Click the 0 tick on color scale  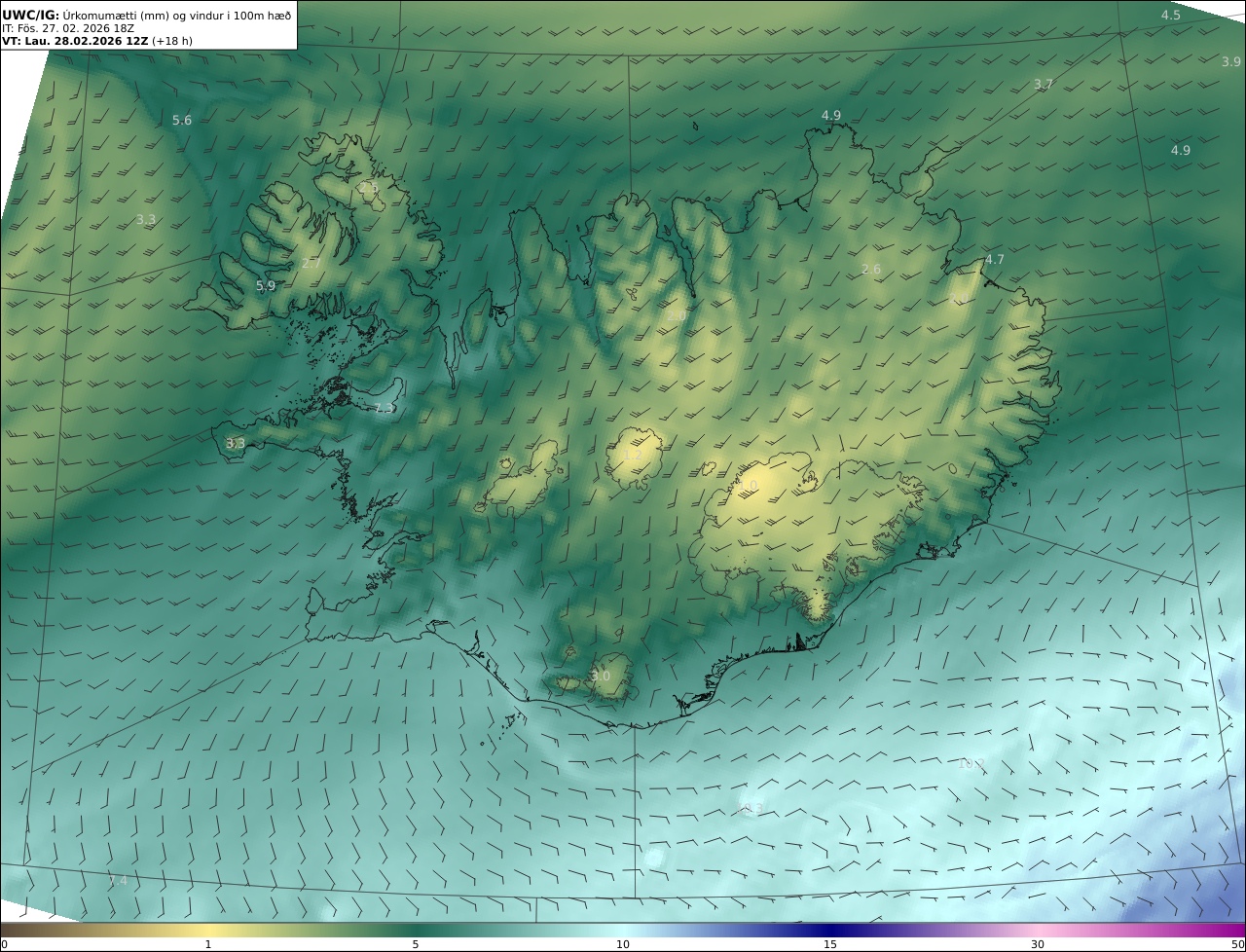click(x=4, y=944)
